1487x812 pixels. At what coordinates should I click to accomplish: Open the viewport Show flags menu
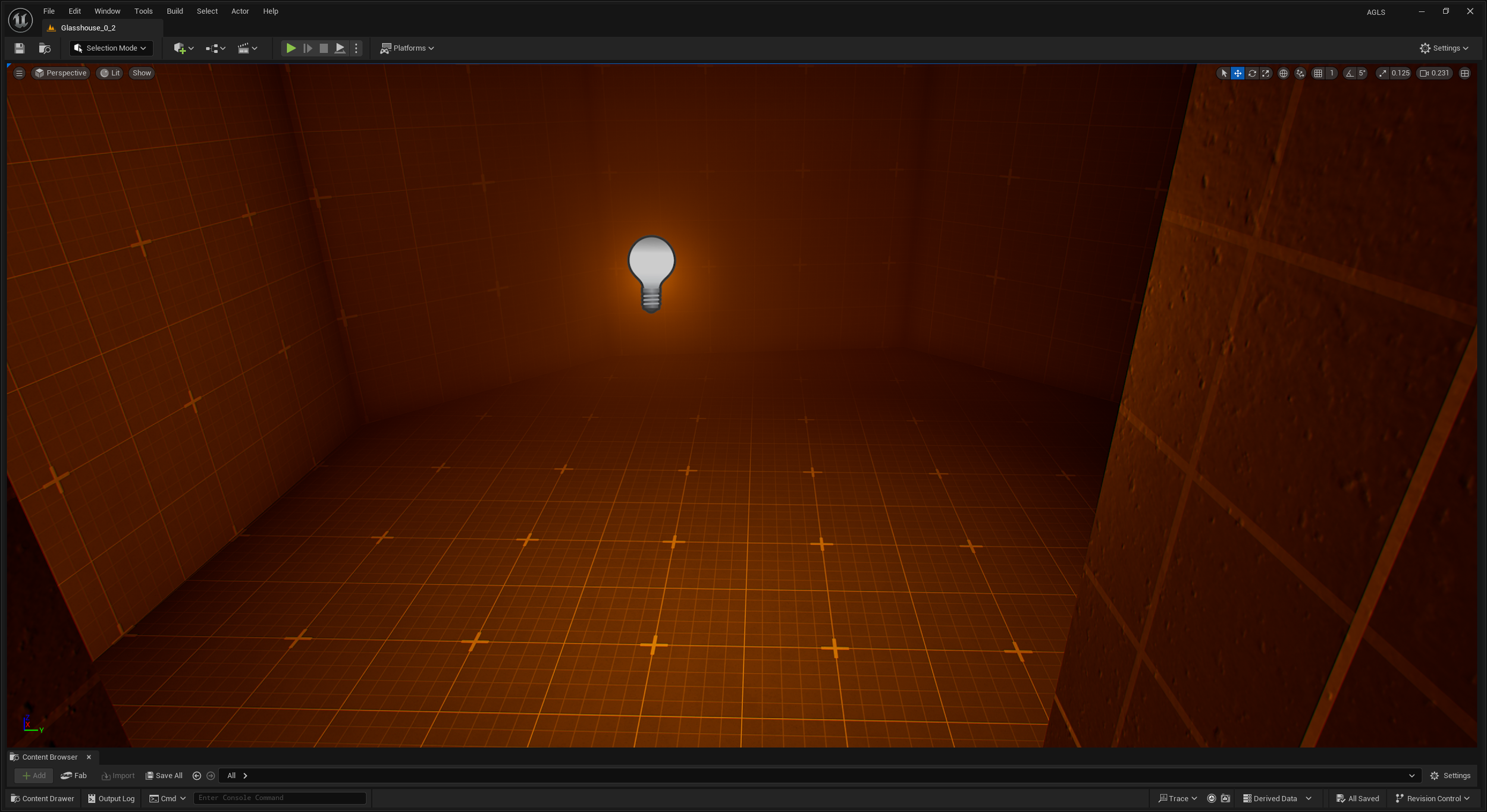tap(142, 73)
